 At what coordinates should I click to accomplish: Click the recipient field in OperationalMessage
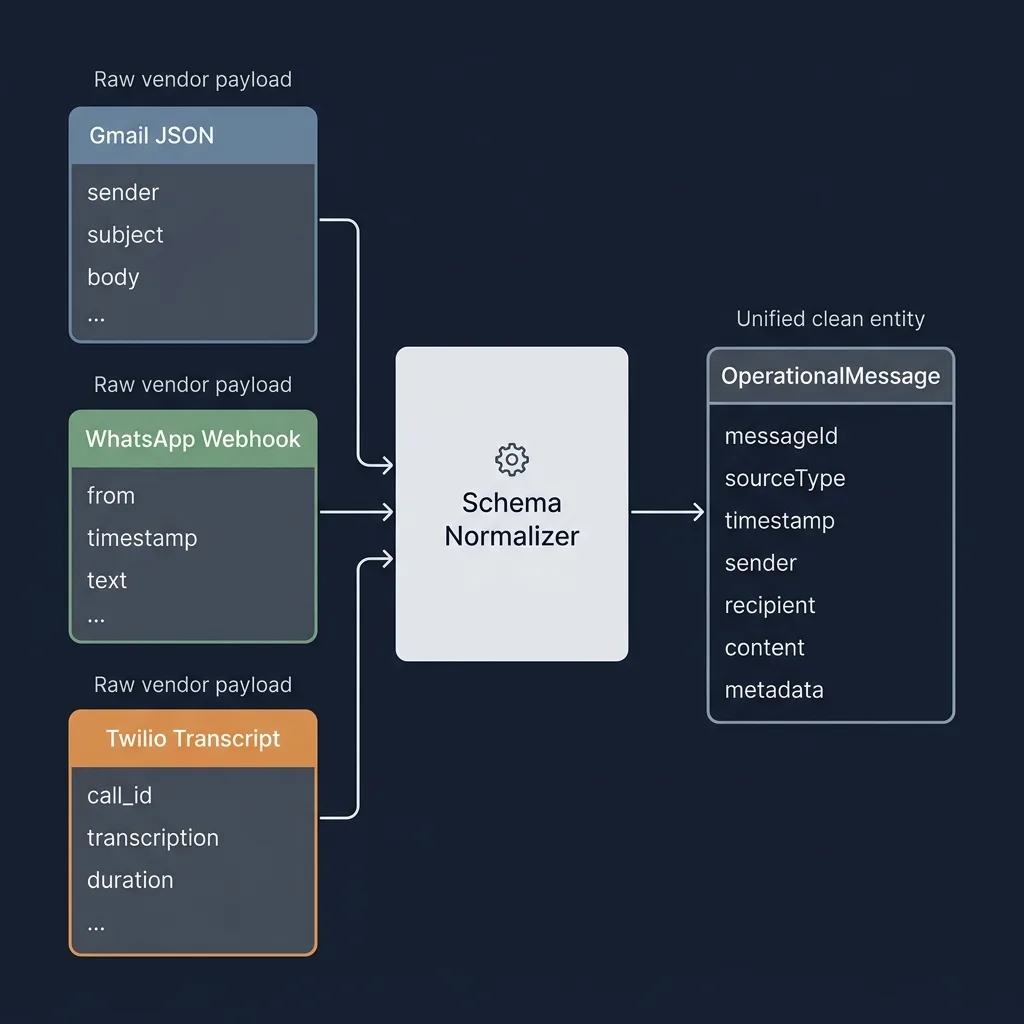coord(770,605)
